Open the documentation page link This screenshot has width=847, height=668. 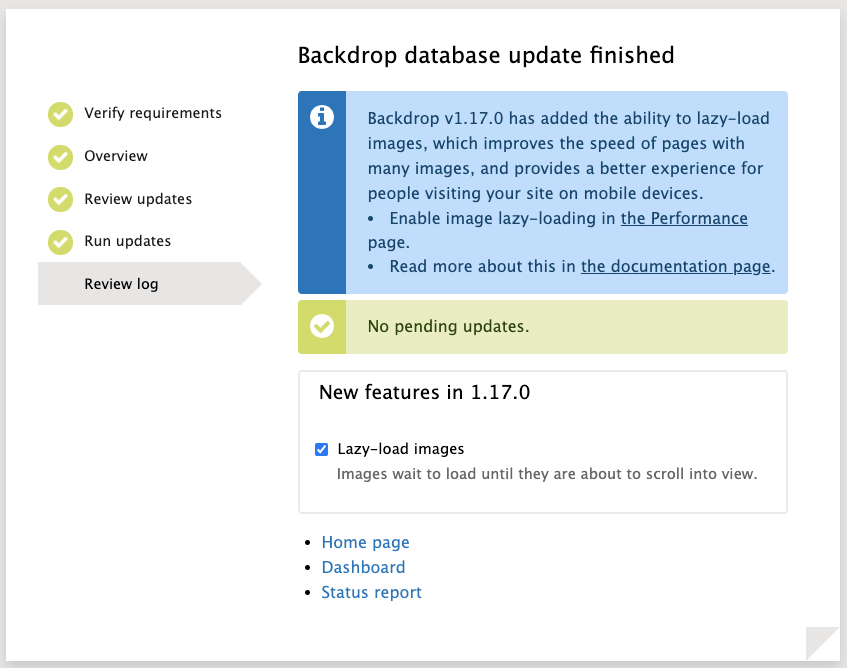(x=675, y=266)
